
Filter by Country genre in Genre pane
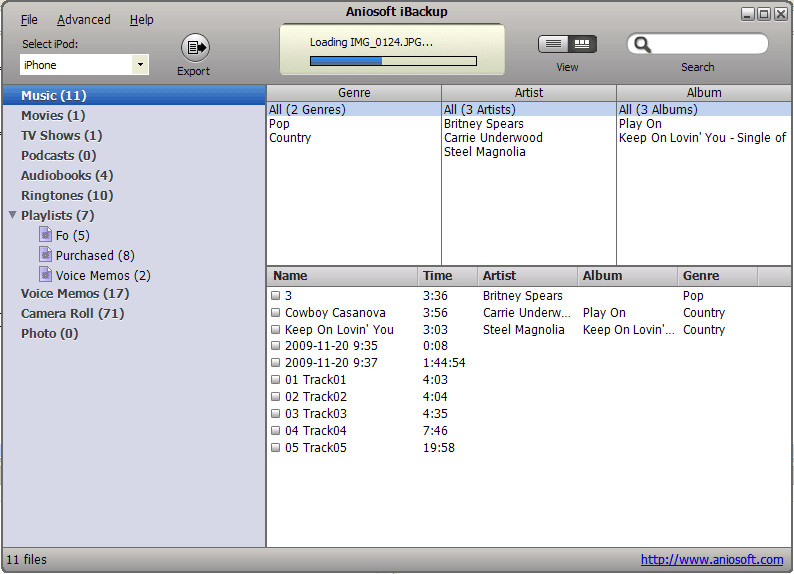click(290, 138)
